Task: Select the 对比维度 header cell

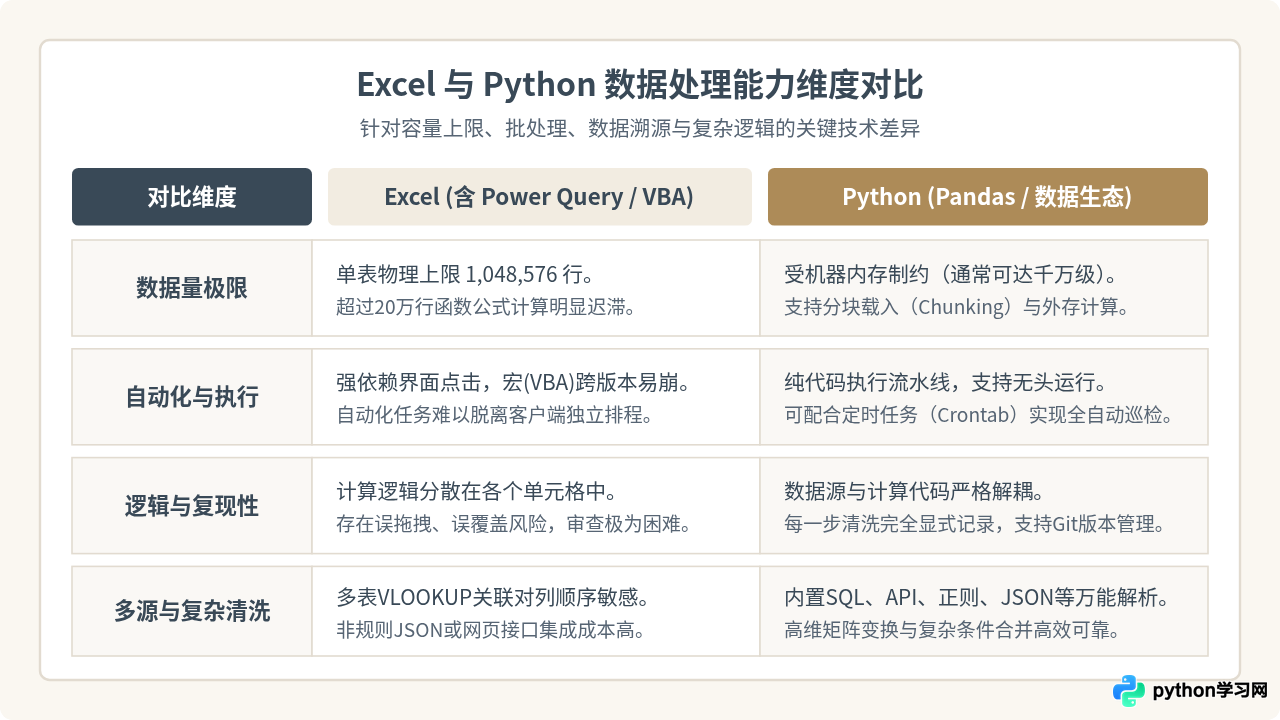Action: point(192,197)
